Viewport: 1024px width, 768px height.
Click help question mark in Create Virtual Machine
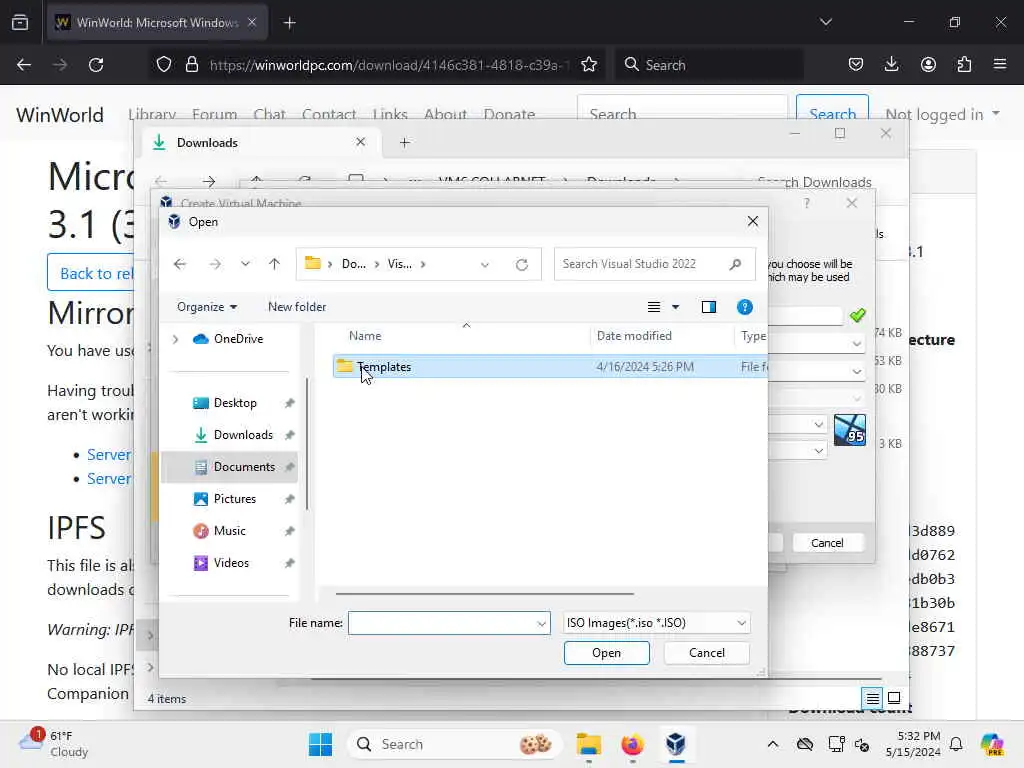(807, 203)
